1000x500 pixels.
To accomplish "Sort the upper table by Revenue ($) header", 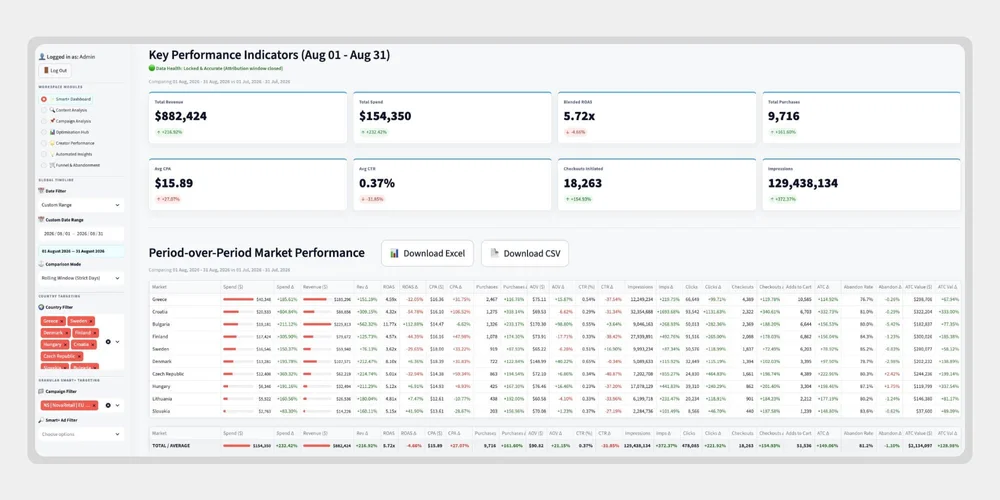I will click(x=327, y=288).
